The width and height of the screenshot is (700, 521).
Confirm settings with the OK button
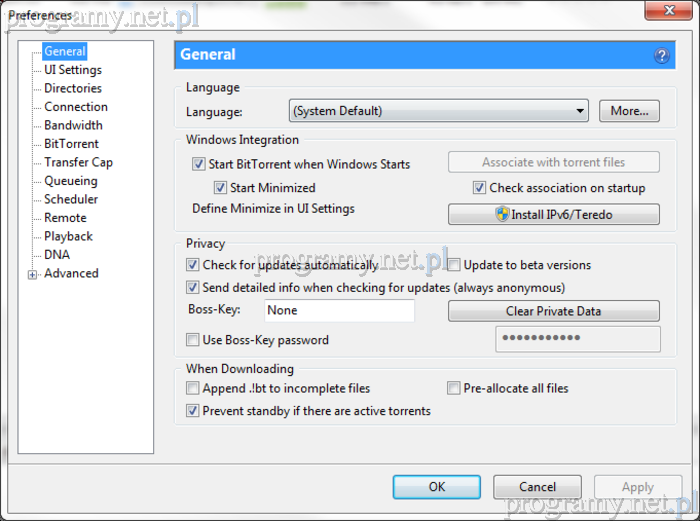pos(436,487)
